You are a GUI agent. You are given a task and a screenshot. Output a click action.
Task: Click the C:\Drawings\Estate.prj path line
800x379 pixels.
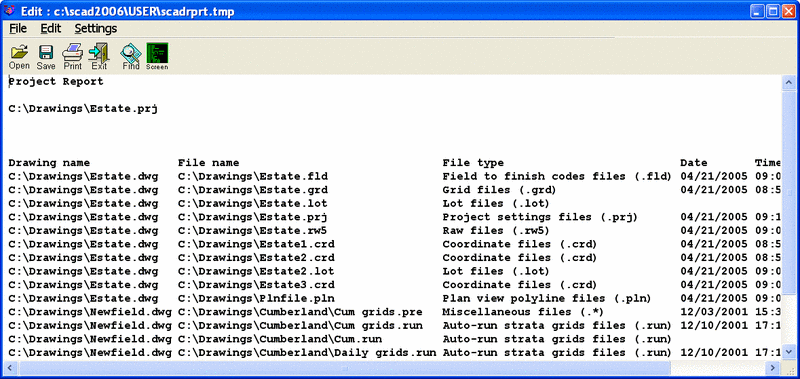[x=83, y=109]
